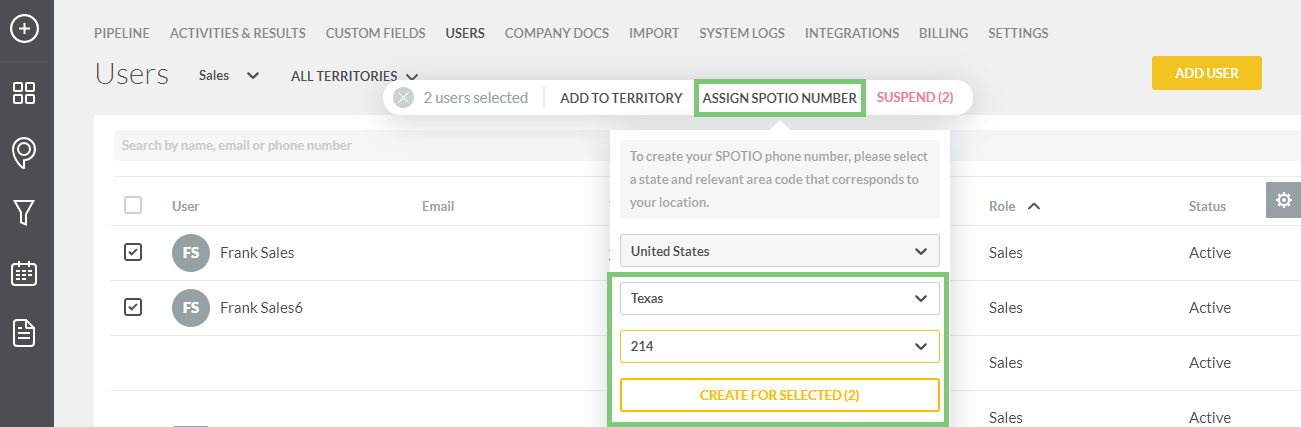
Task: Go to the INTEGRATIONS tab
Action: tap(852, 33)
